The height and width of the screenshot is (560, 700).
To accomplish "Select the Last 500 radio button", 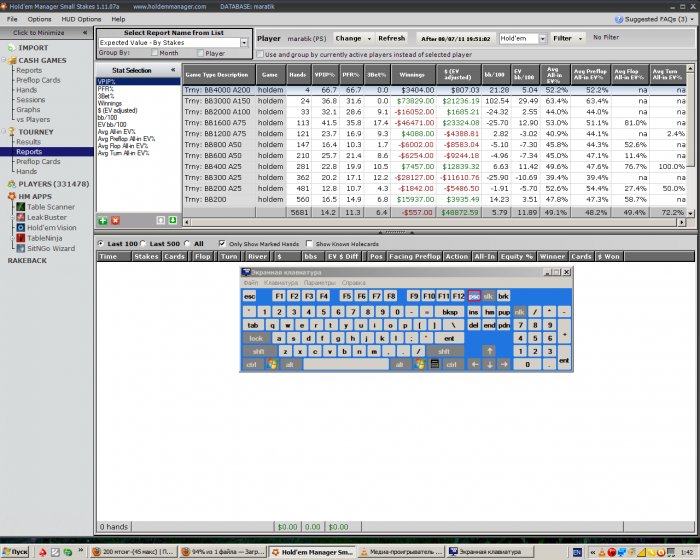I will (143, 243).
